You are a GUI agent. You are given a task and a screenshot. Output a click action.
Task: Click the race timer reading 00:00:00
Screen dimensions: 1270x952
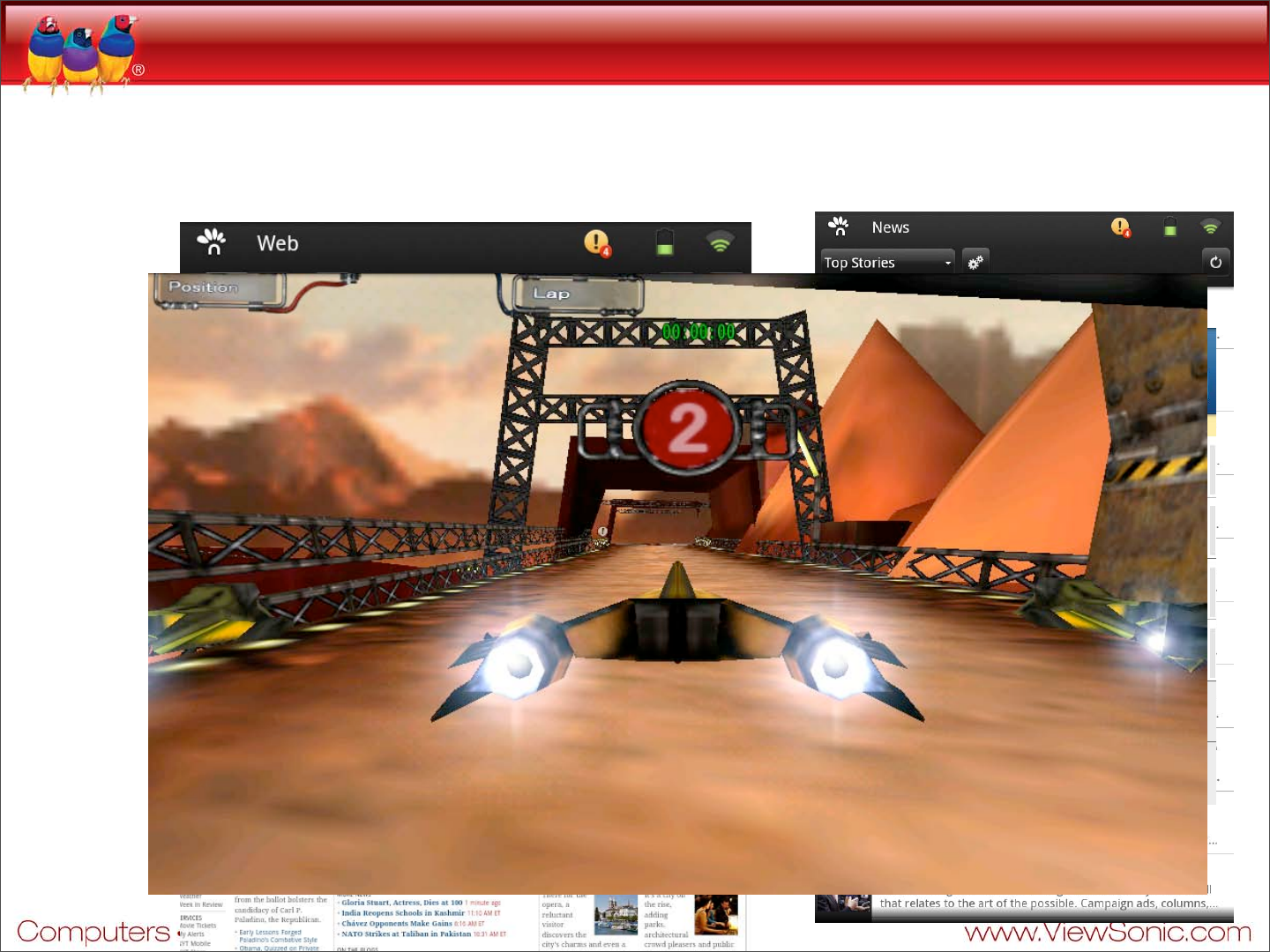698,332
